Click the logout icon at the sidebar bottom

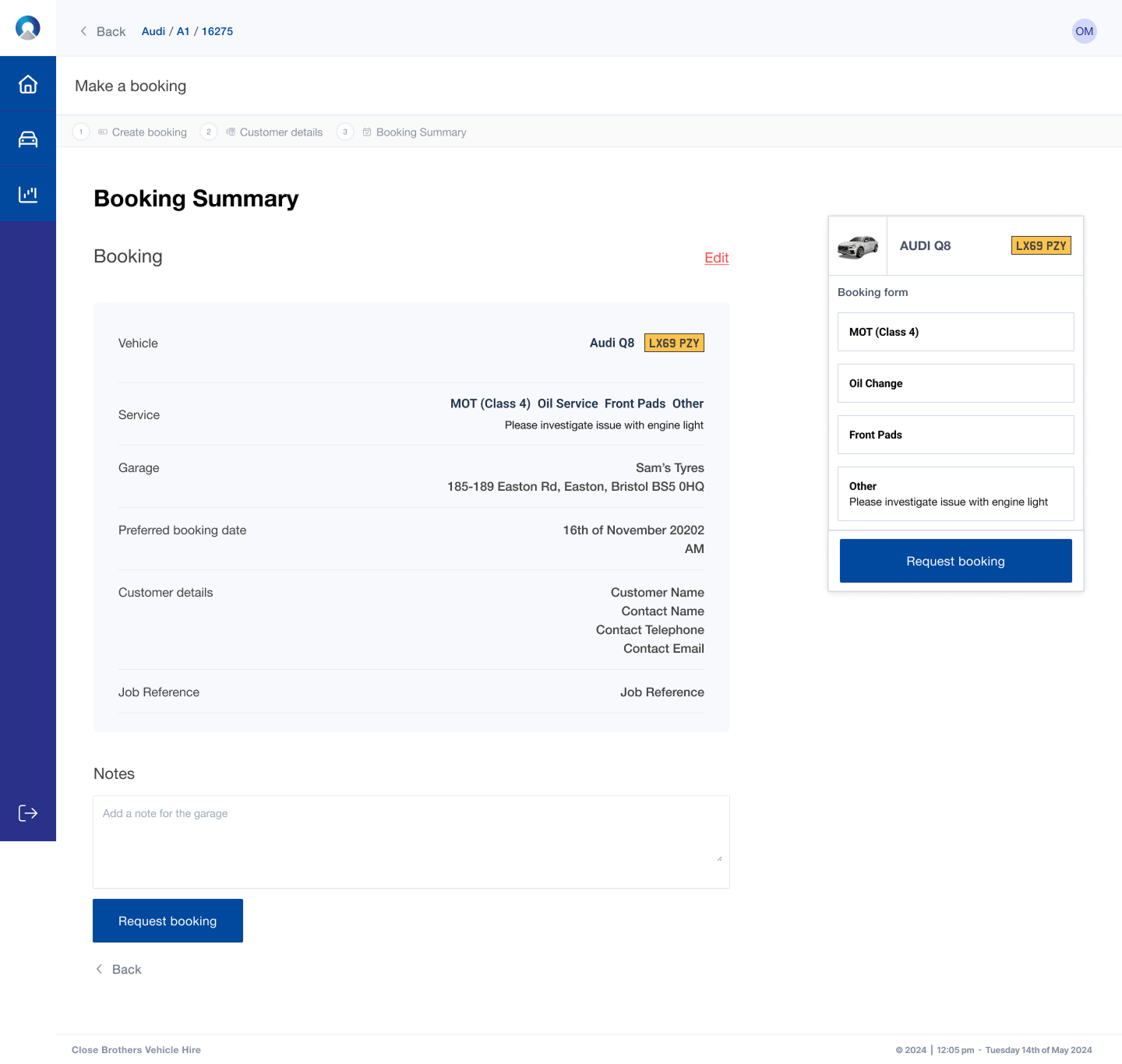tap(28, 813)
